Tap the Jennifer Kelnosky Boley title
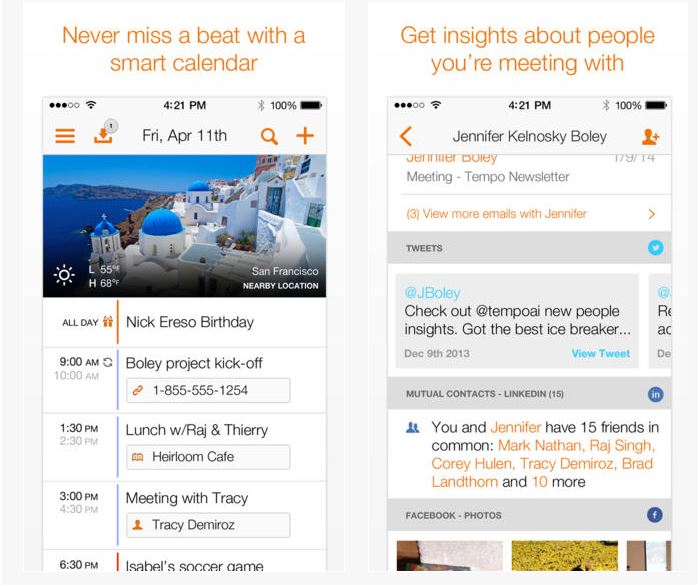698x585 pixels. point(529,136)
